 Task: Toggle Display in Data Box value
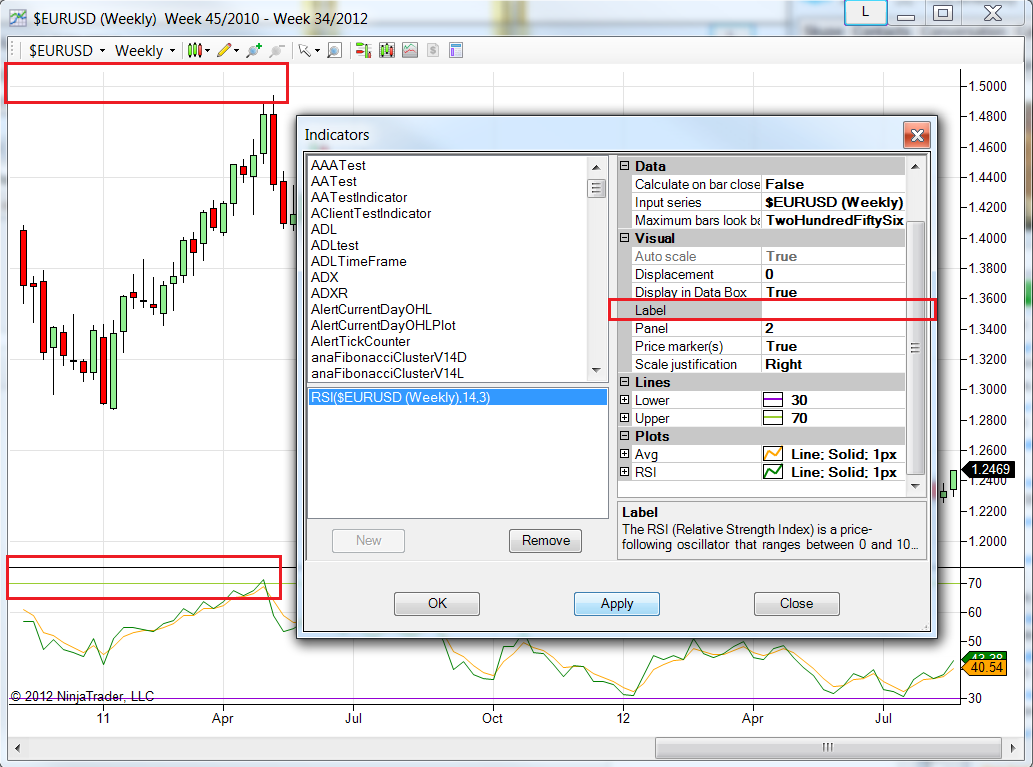tap(833, 292)
